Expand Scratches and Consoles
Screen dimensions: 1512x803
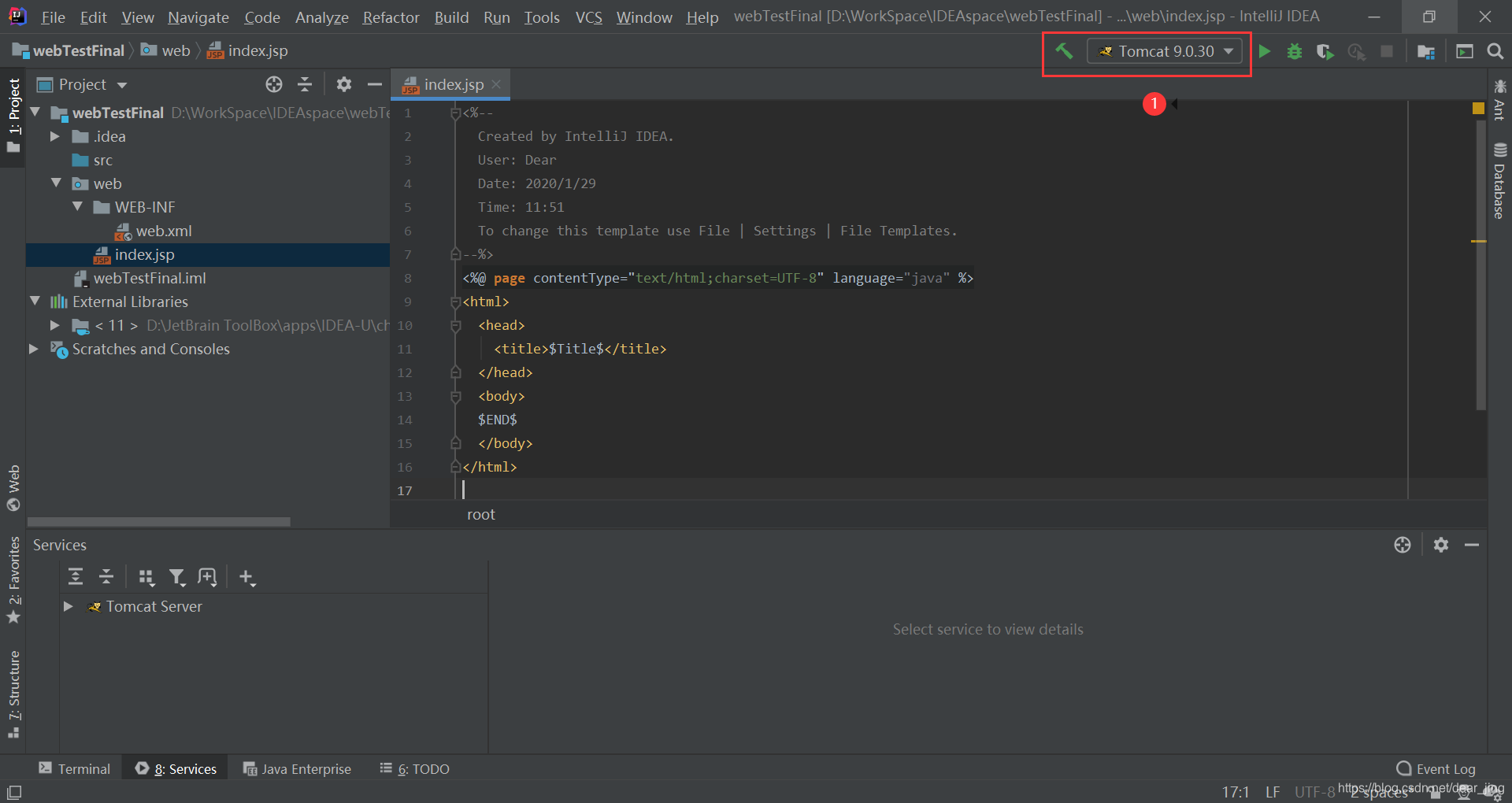point(34,349)
